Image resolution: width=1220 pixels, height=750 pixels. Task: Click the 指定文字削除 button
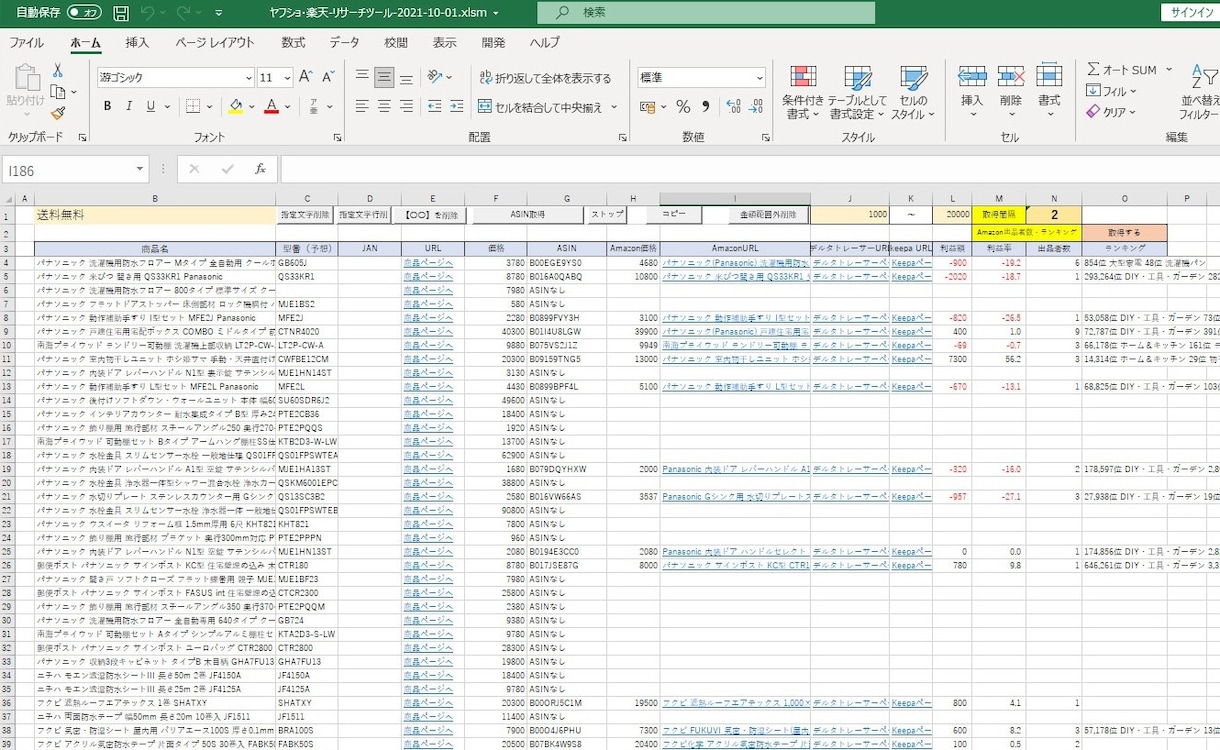tap(305, 214)
